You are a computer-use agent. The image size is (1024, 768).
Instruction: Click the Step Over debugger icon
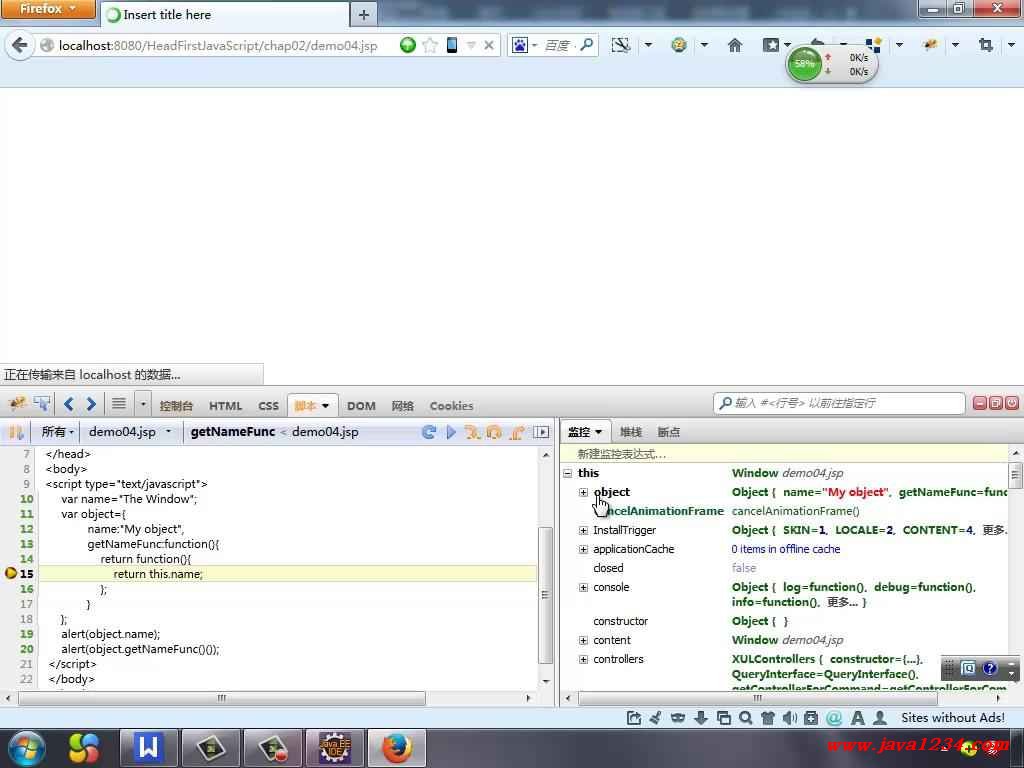point(494,432)
